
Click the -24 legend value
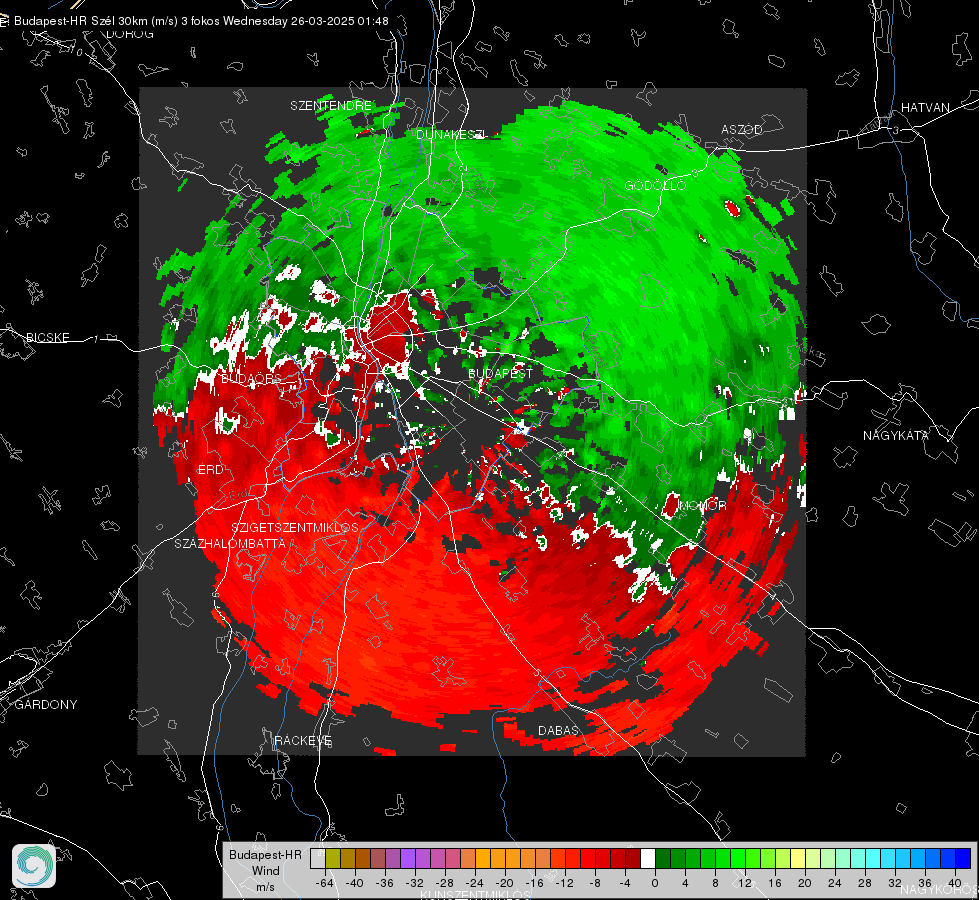pos(475,883)
